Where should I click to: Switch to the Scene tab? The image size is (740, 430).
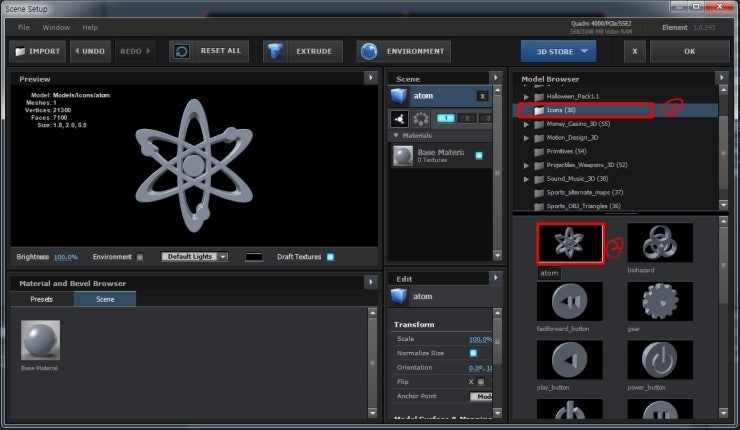105,299
